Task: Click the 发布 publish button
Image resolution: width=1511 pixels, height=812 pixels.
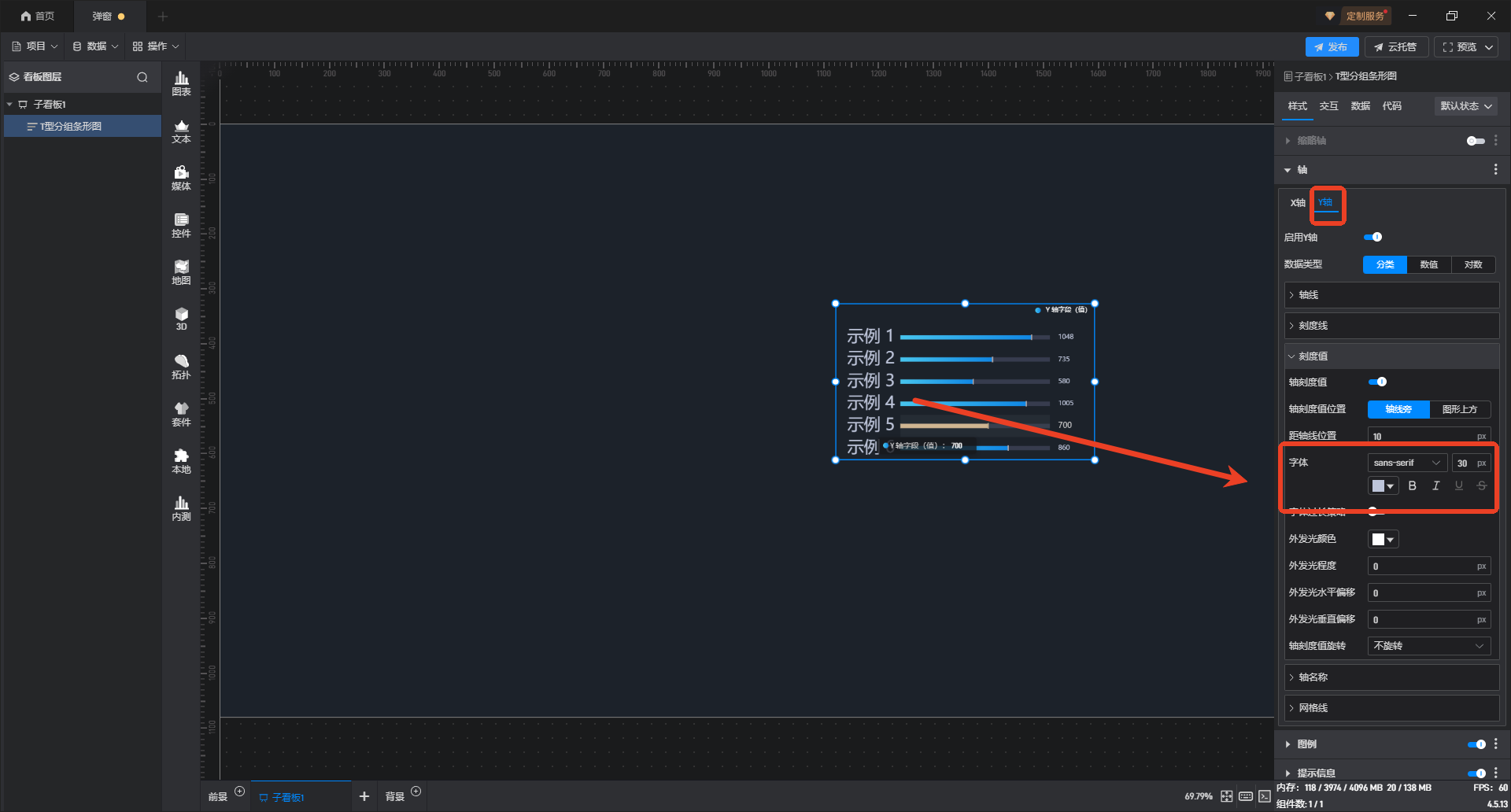Action: click(1331, 47)
